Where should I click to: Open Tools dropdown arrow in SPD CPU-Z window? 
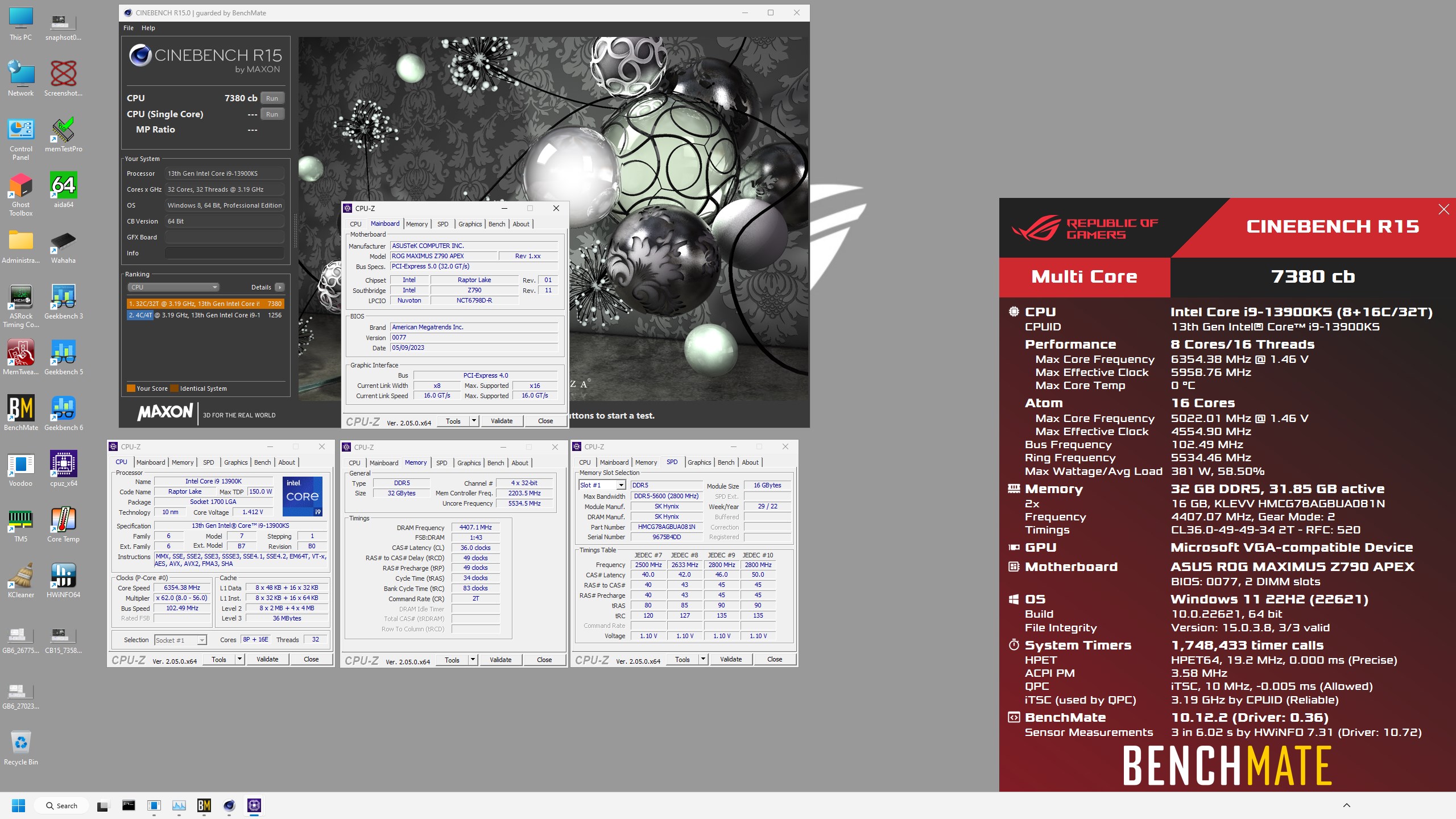coord(703,659)
